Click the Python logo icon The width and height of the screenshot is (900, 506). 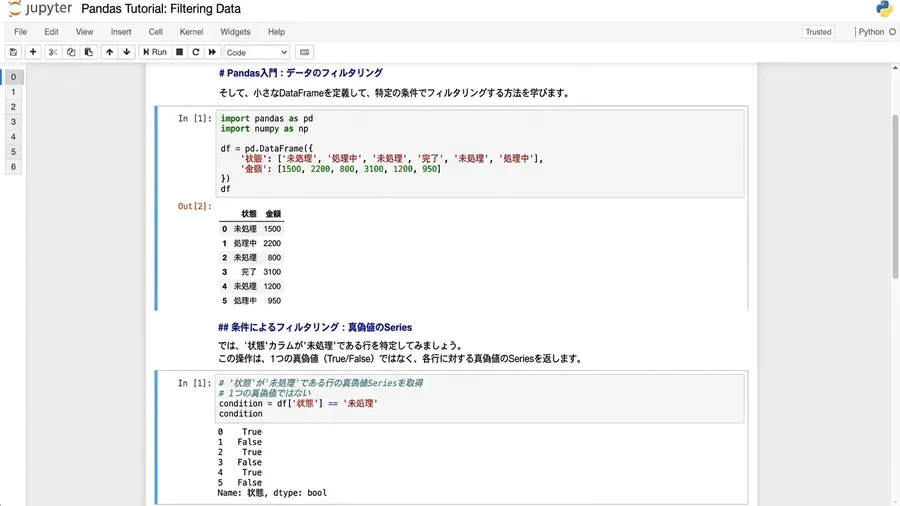click(885, 9)
